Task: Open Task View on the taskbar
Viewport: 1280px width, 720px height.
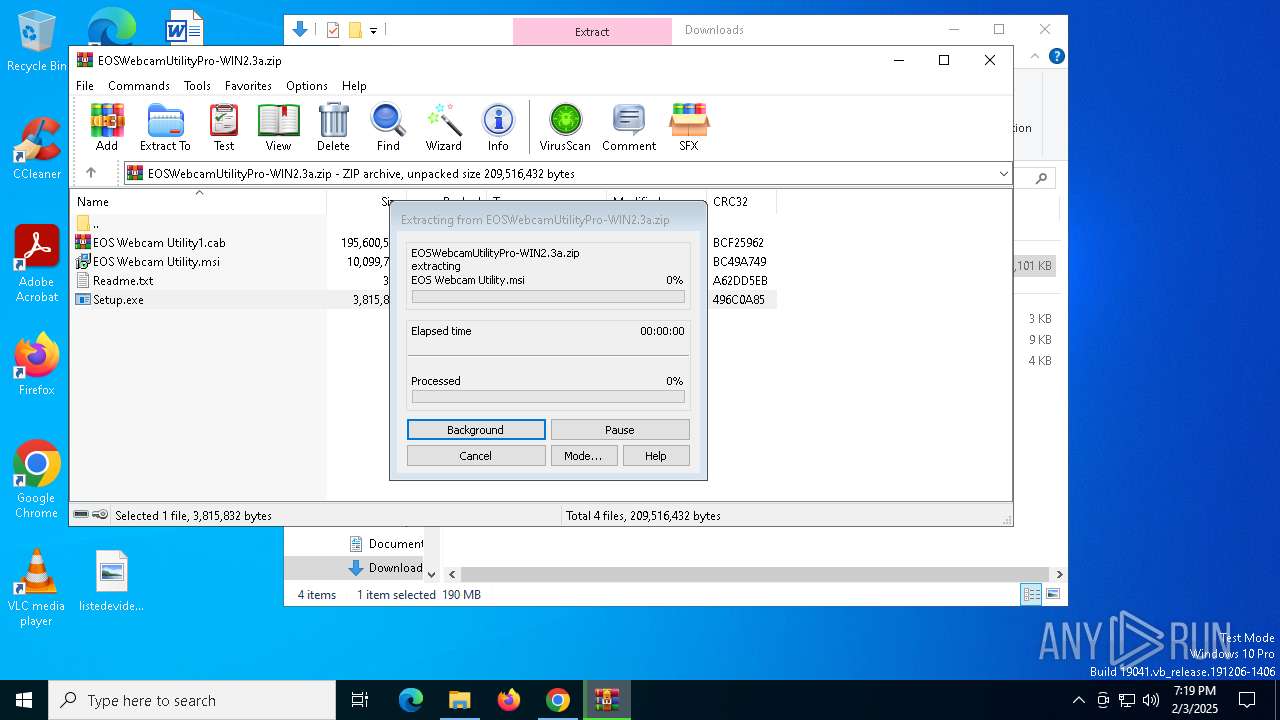Action: tap(360, 700)
